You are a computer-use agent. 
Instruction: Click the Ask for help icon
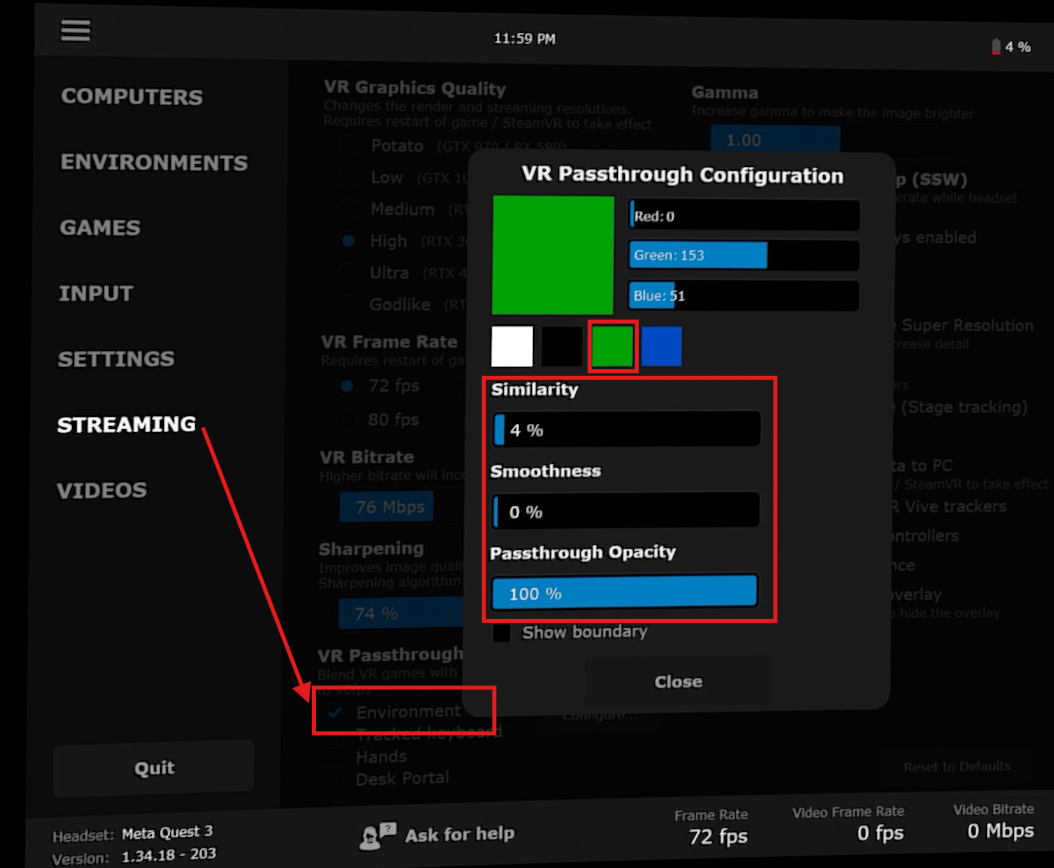[377, 836]
